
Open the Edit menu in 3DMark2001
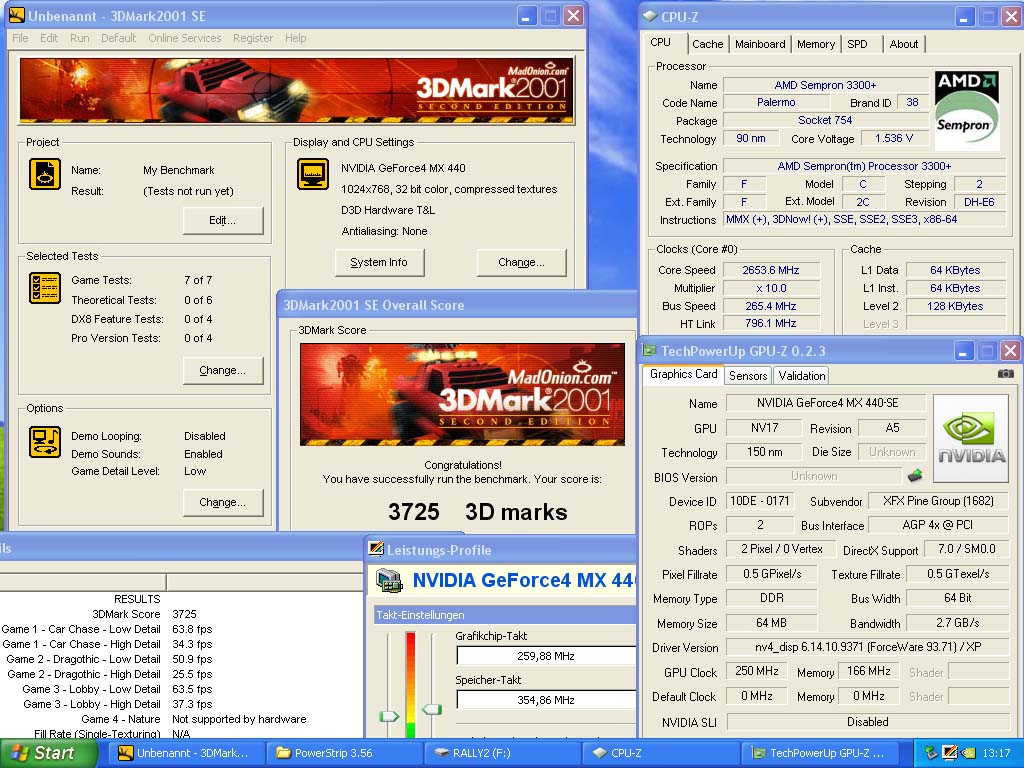[49, 38]
